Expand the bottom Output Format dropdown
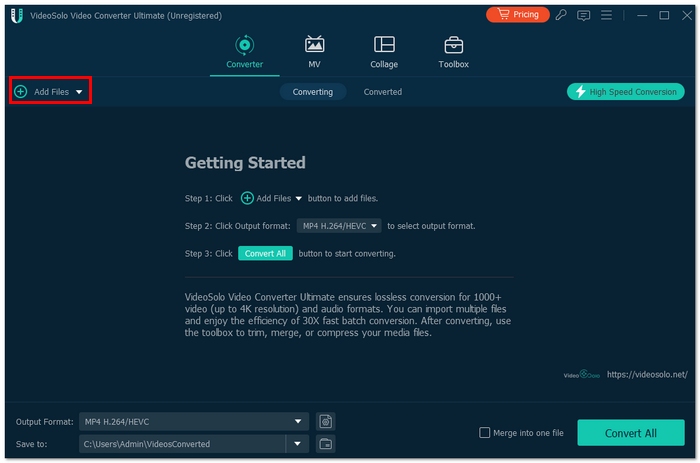 (x=297, y=422)
